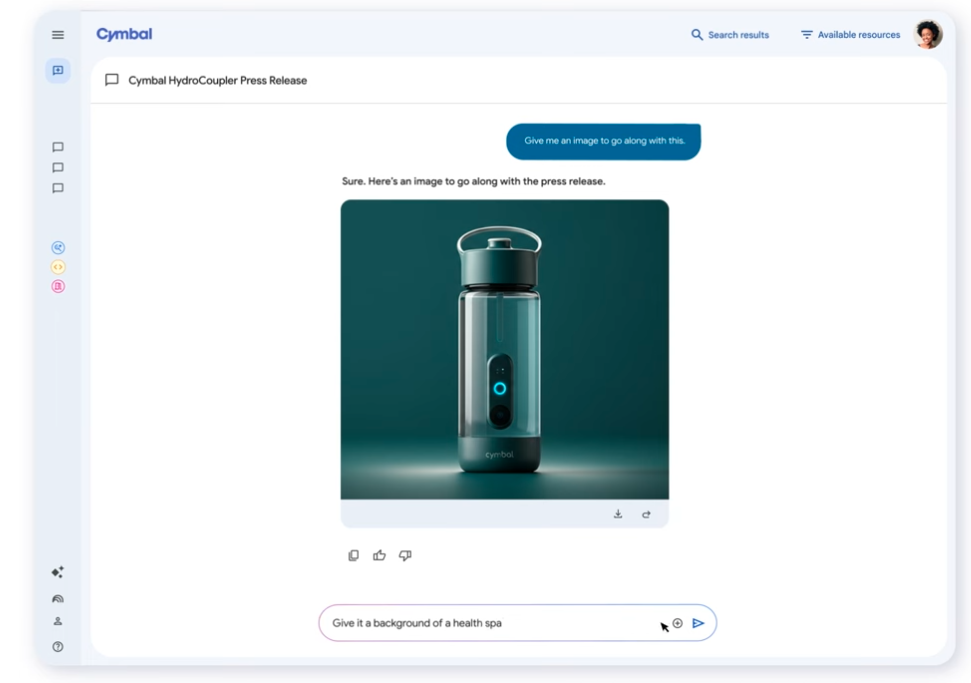Open the blue search resource icon
This screenshot has height=683, width=971.
tap(57, 246)
